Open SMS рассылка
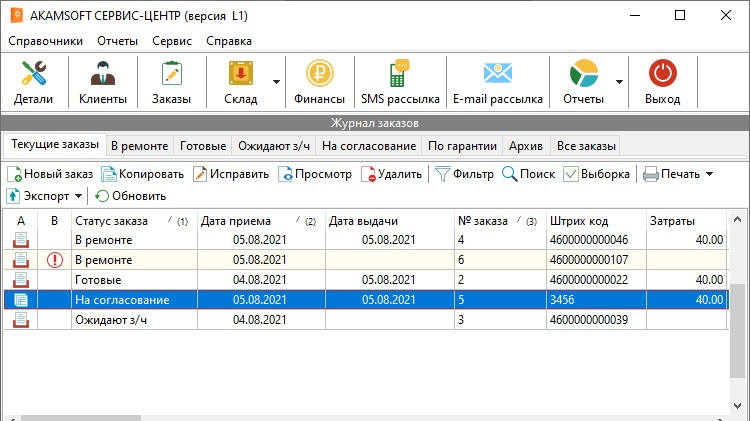Viewport: 750px width, 421px height. [400, 82]
